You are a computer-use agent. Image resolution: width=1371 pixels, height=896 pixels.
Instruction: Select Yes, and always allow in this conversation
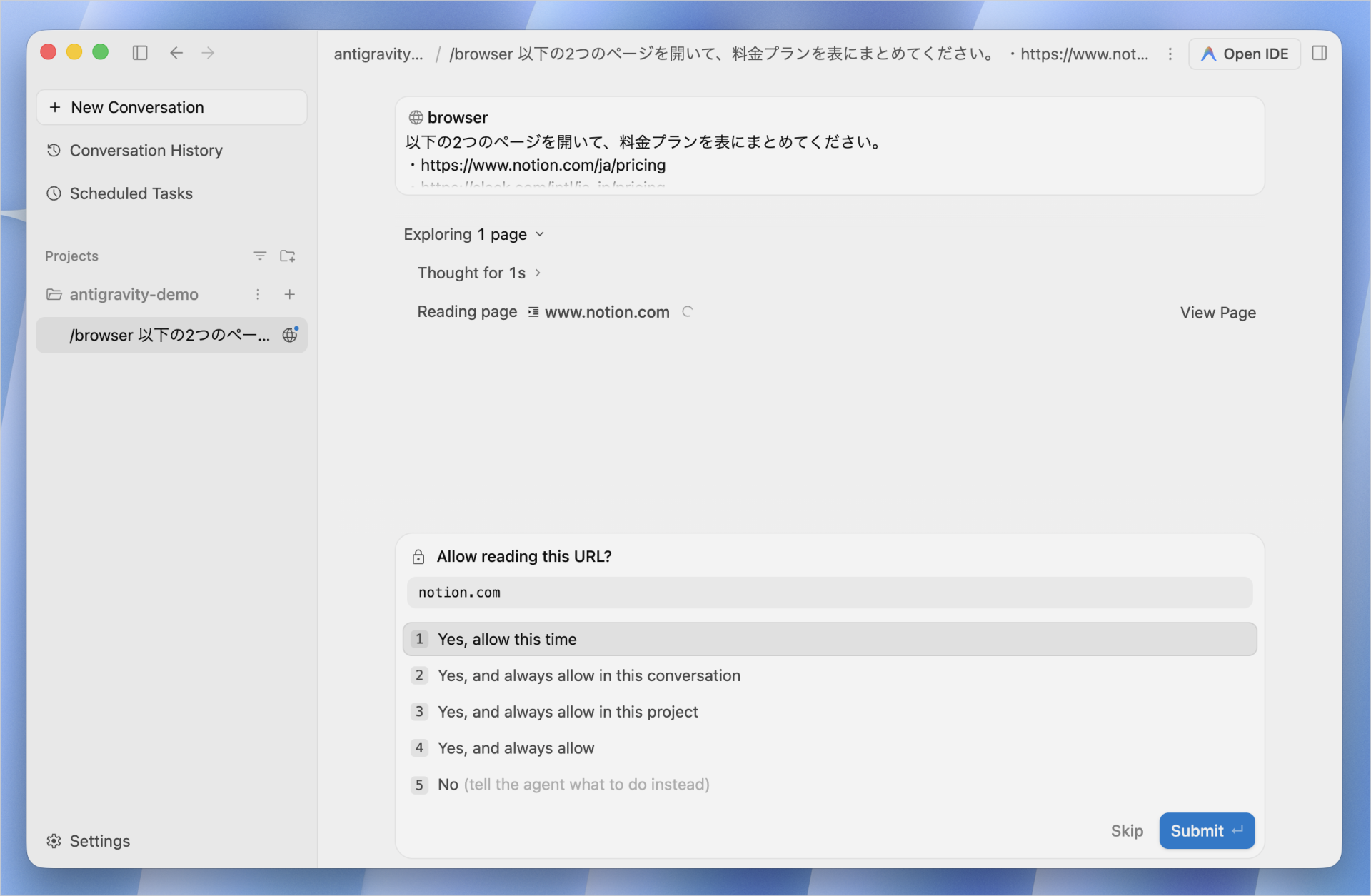829,675
